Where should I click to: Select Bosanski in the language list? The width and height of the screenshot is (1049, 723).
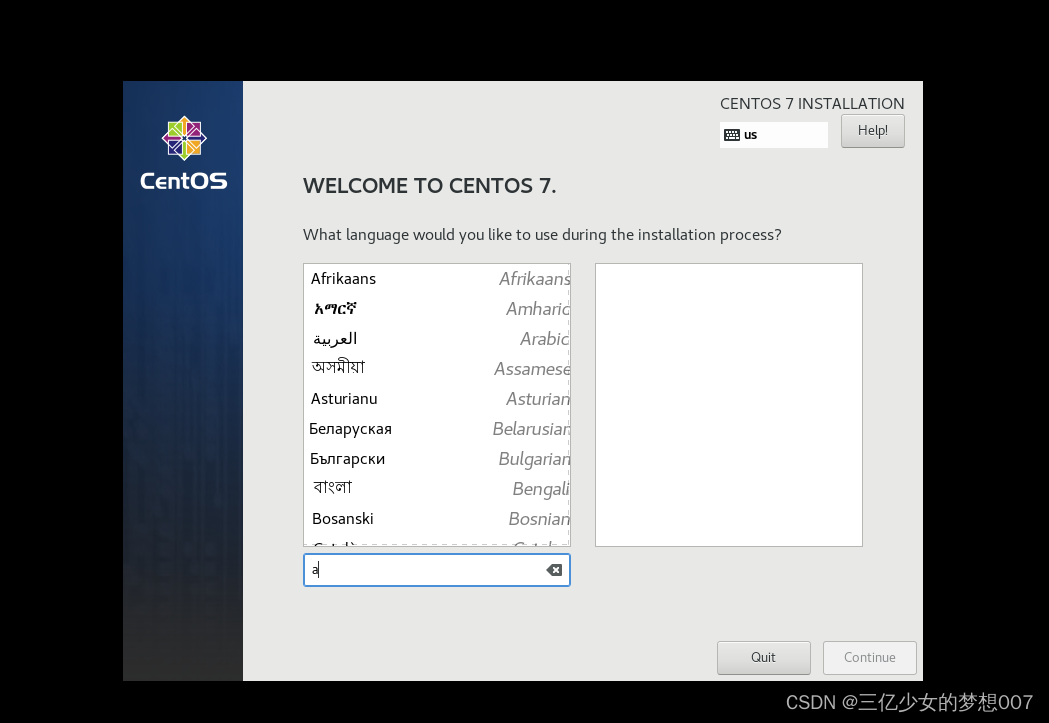pos(437,519)
